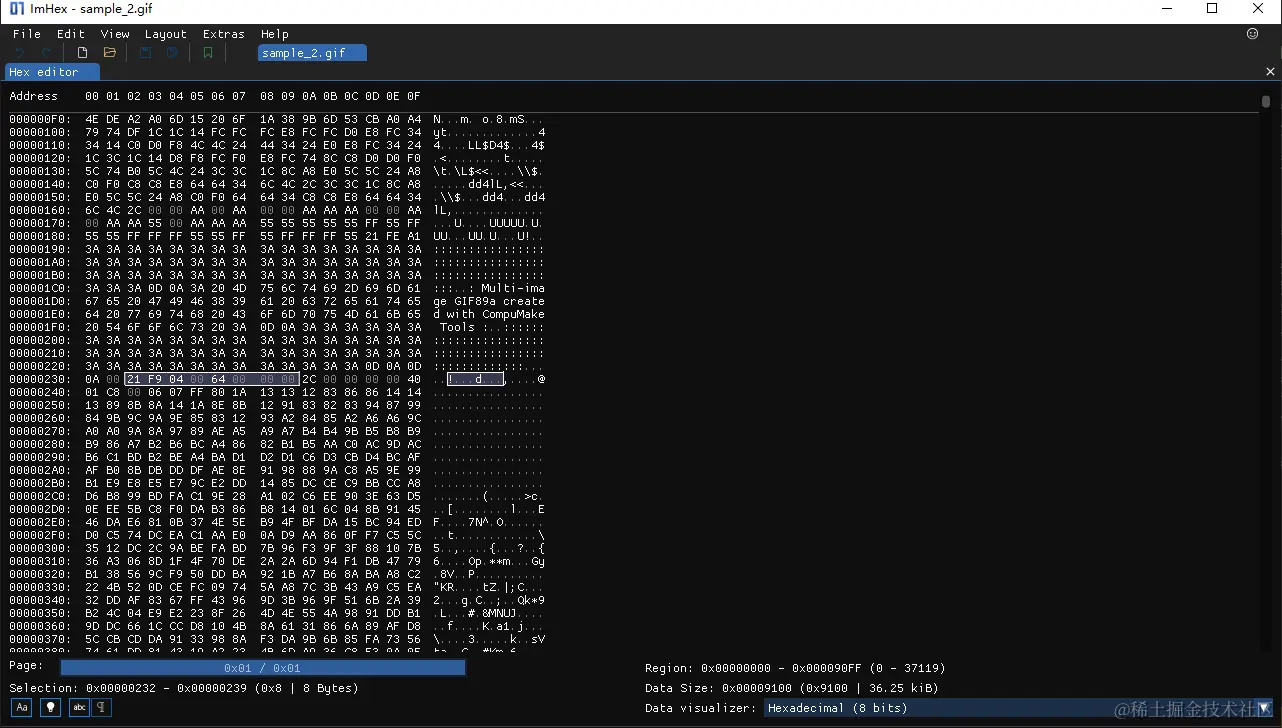Click the byte 2C in row 00000230
The width and height of the screenshot is (1282, 728).
coord(309,379)
